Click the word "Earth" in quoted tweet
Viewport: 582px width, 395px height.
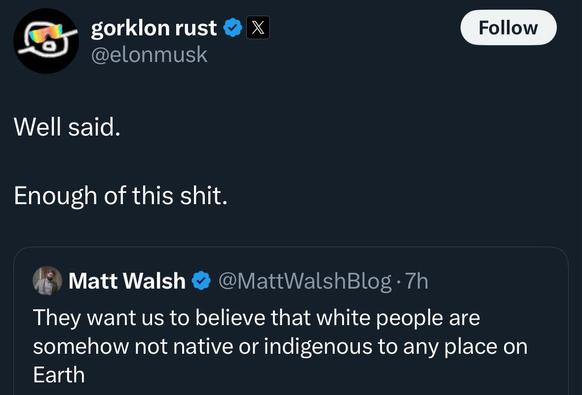59,375
